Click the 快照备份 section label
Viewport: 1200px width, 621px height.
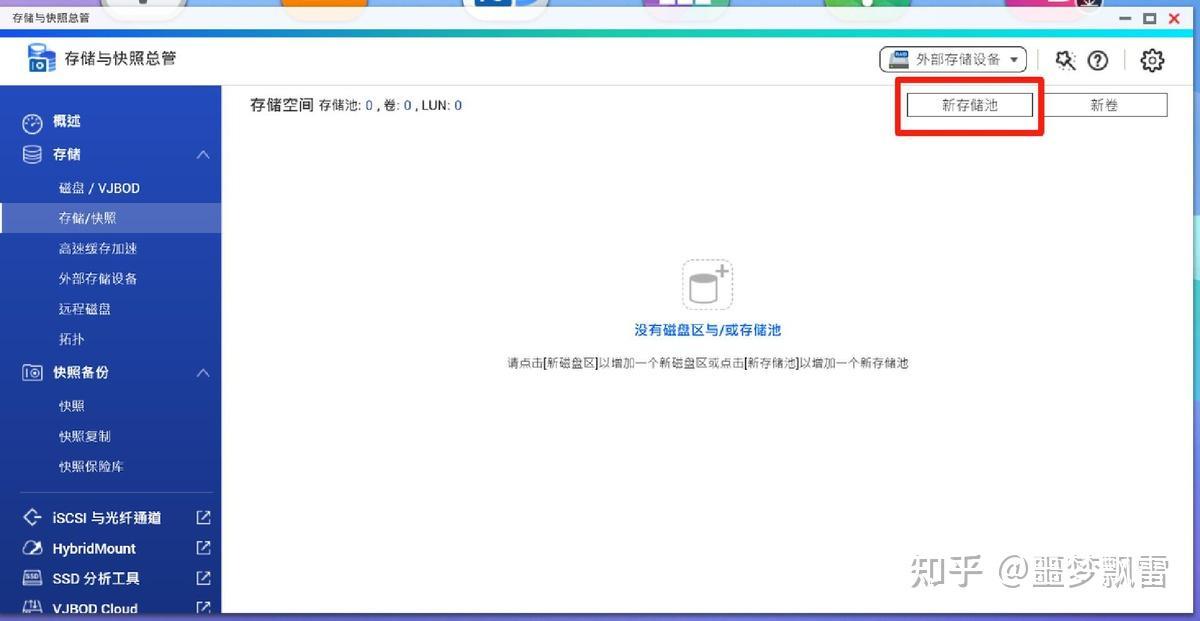(81, 373)
